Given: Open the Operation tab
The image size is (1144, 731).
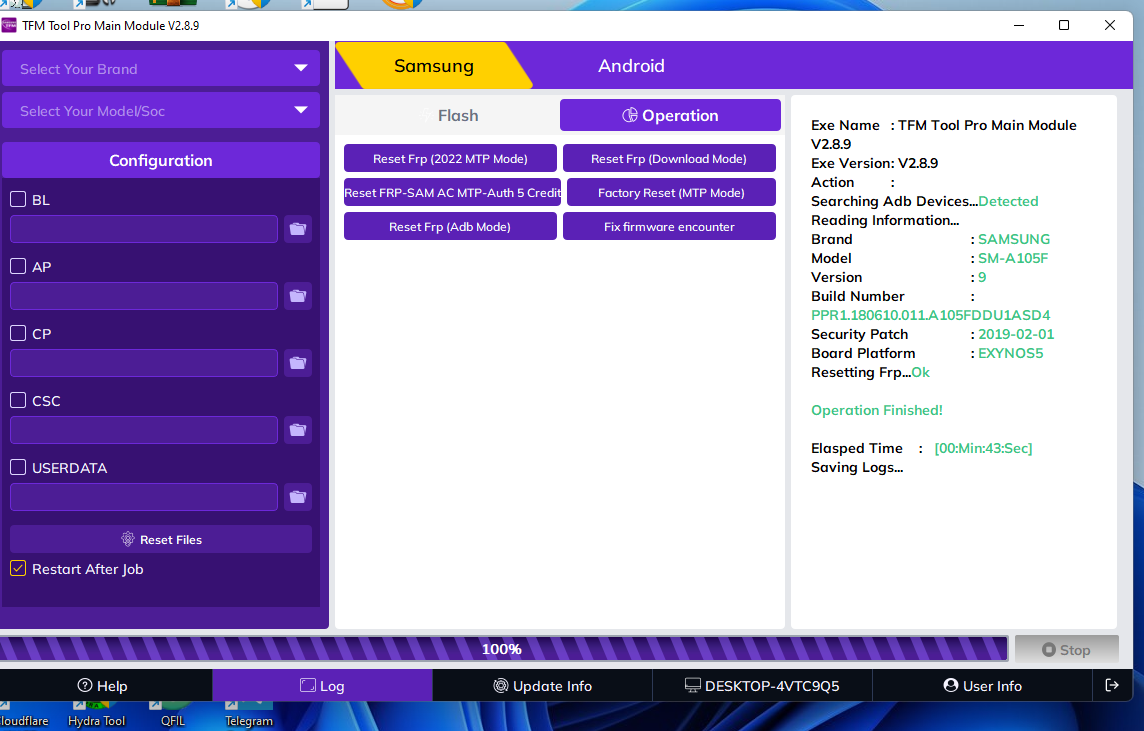Looking at the screenshot, I should 670,115.
